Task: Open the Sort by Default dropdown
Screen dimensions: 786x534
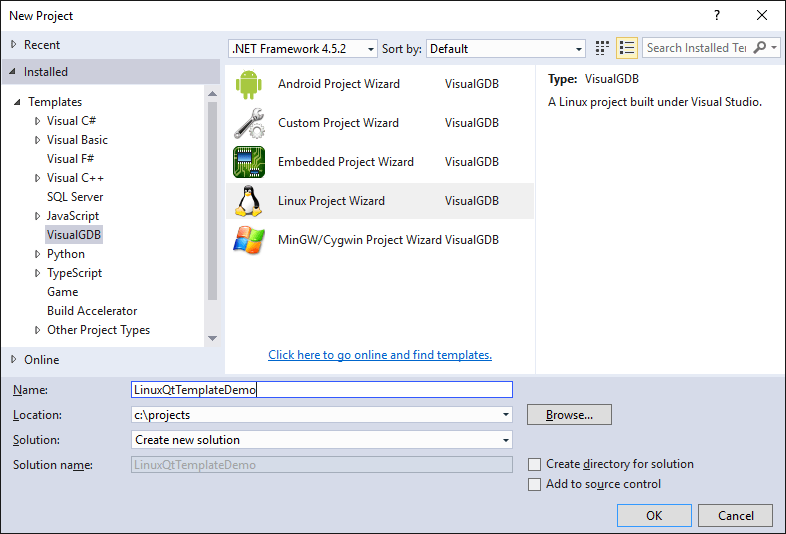Action: [506, 49]
